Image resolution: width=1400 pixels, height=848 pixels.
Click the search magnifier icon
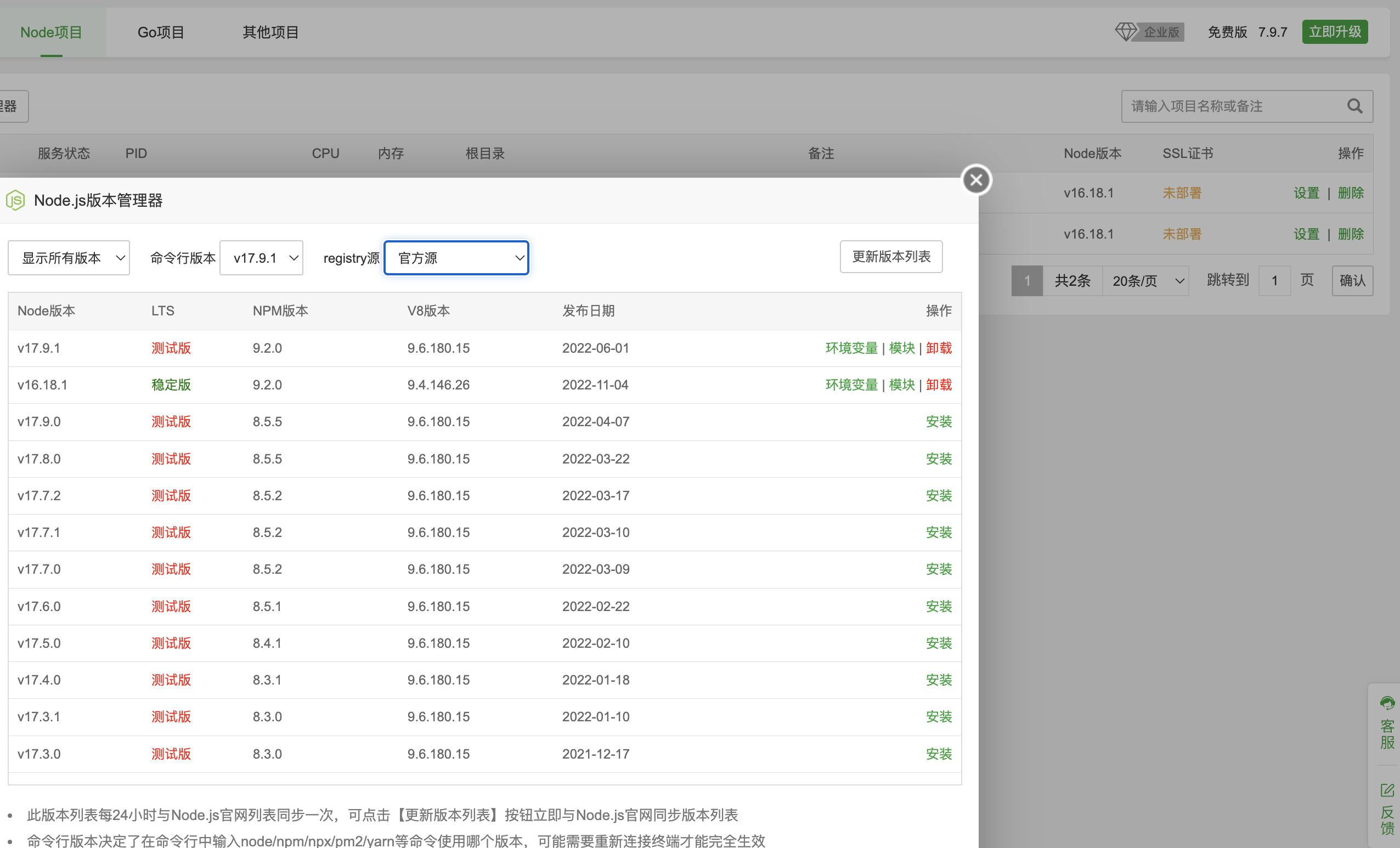[x=1354, y=106]
